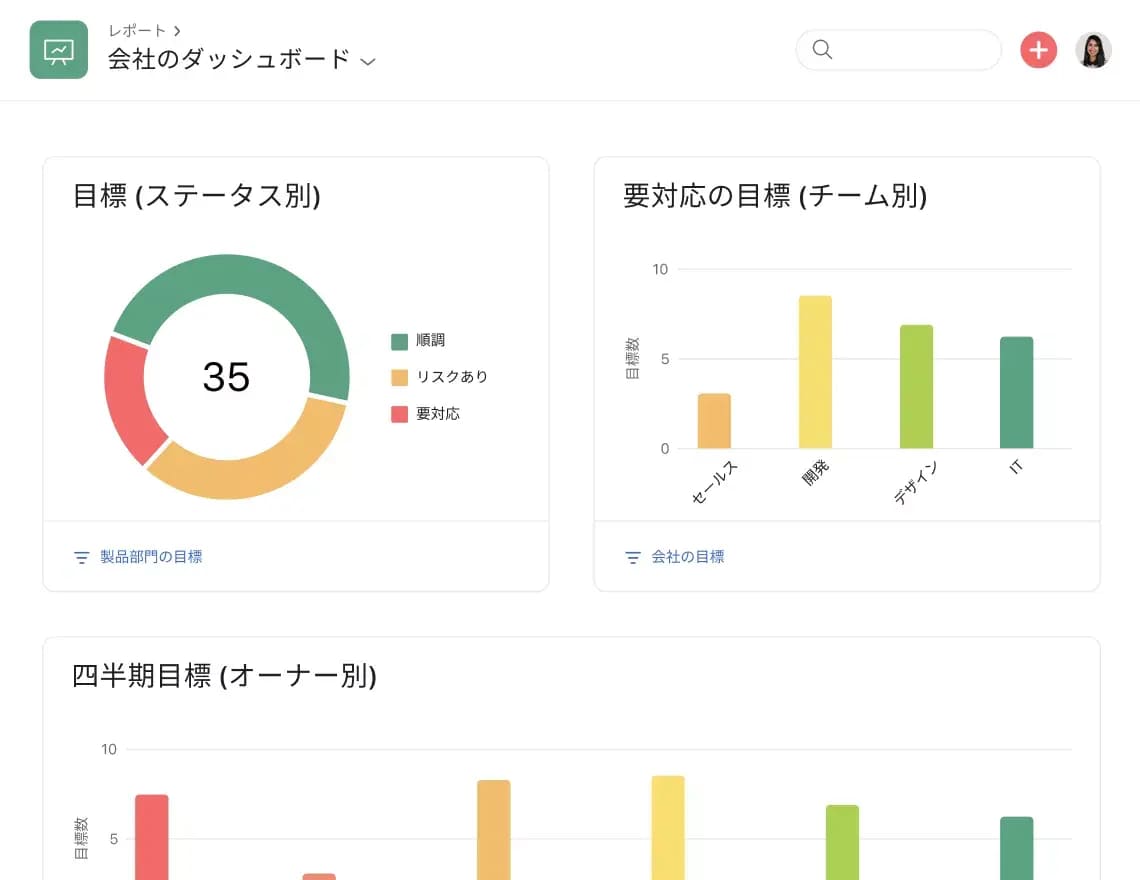The height and width of the screenshot is (880, 1140).
Task: Click the filter icon beside 会社の目標
Action: pyautogui.click(x=633, y=557)
